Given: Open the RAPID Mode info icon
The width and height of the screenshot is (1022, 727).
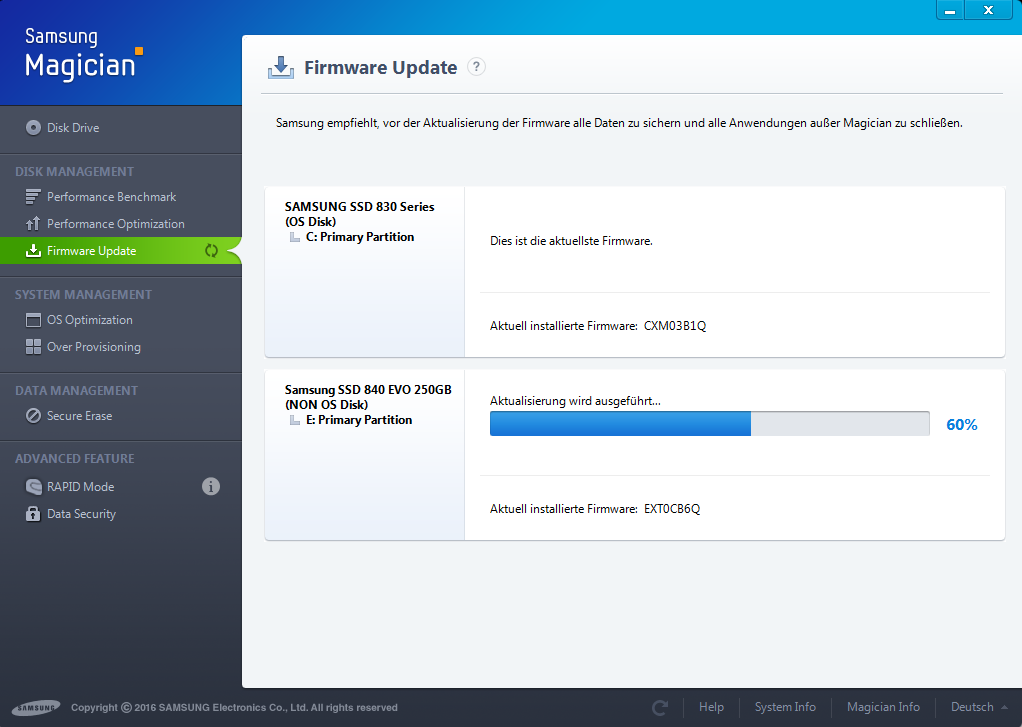Looking at the screenshot, I should [x=211, y=486].
